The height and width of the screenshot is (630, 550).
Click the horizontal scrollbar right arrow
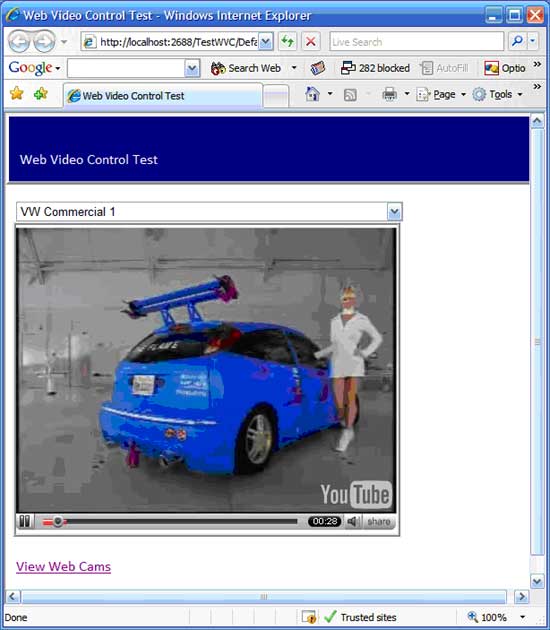point(521,596)
